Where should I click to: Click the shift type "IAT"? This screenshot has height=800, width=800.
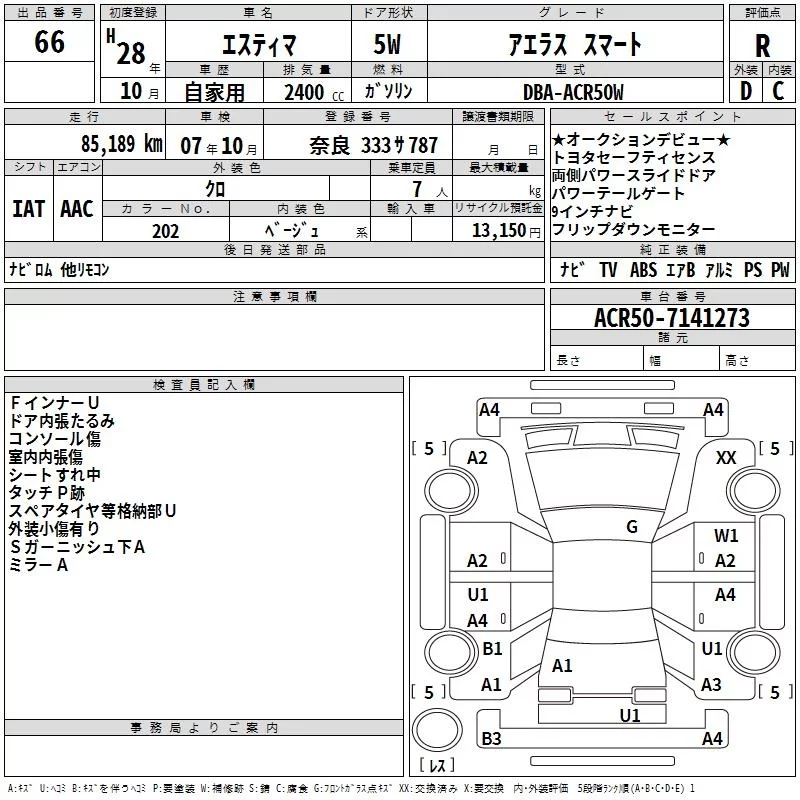[x=29, y=209]
